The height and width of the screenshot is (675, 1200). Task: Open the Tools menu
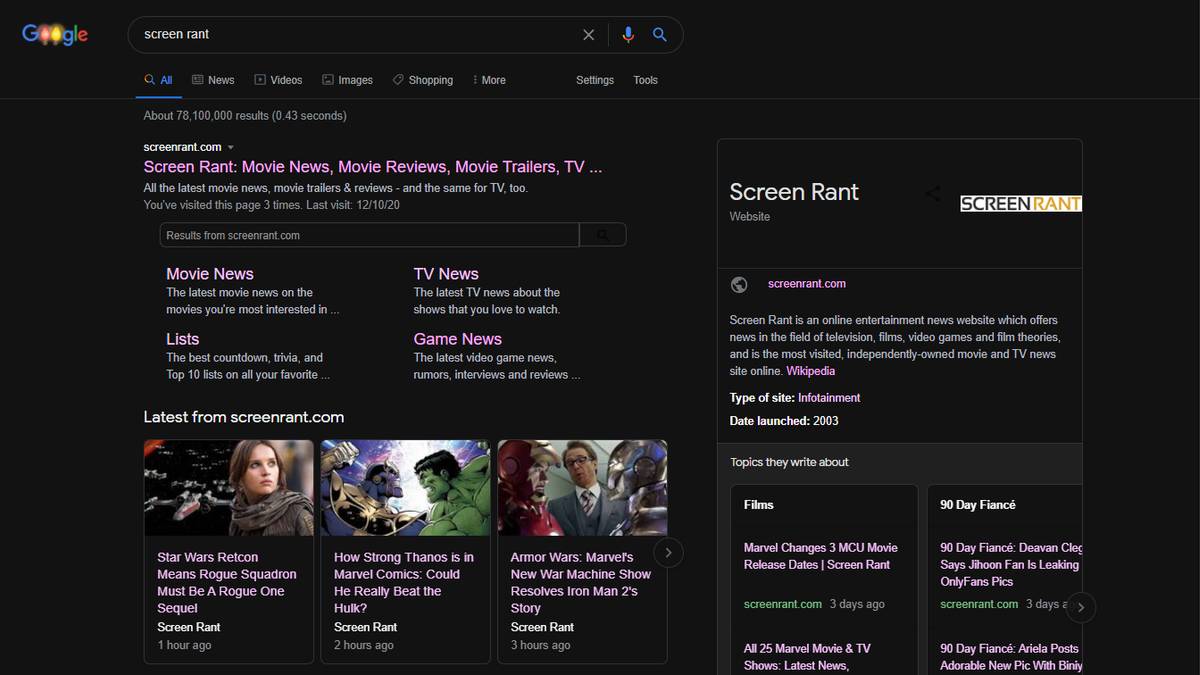(645, 80)
